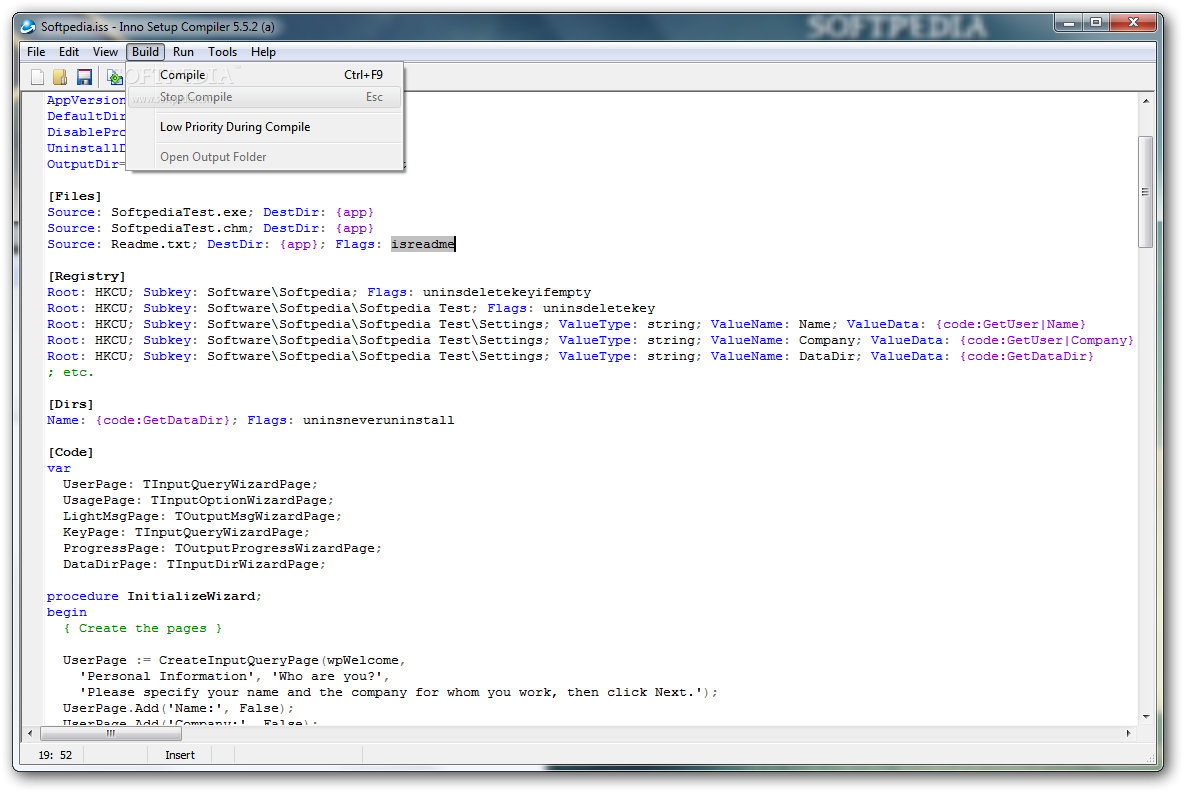The width and height of the screenshot is (1184, 792).
Task: Click the horizontal scrollbar left arrow
Action: [x=30, y=733]
